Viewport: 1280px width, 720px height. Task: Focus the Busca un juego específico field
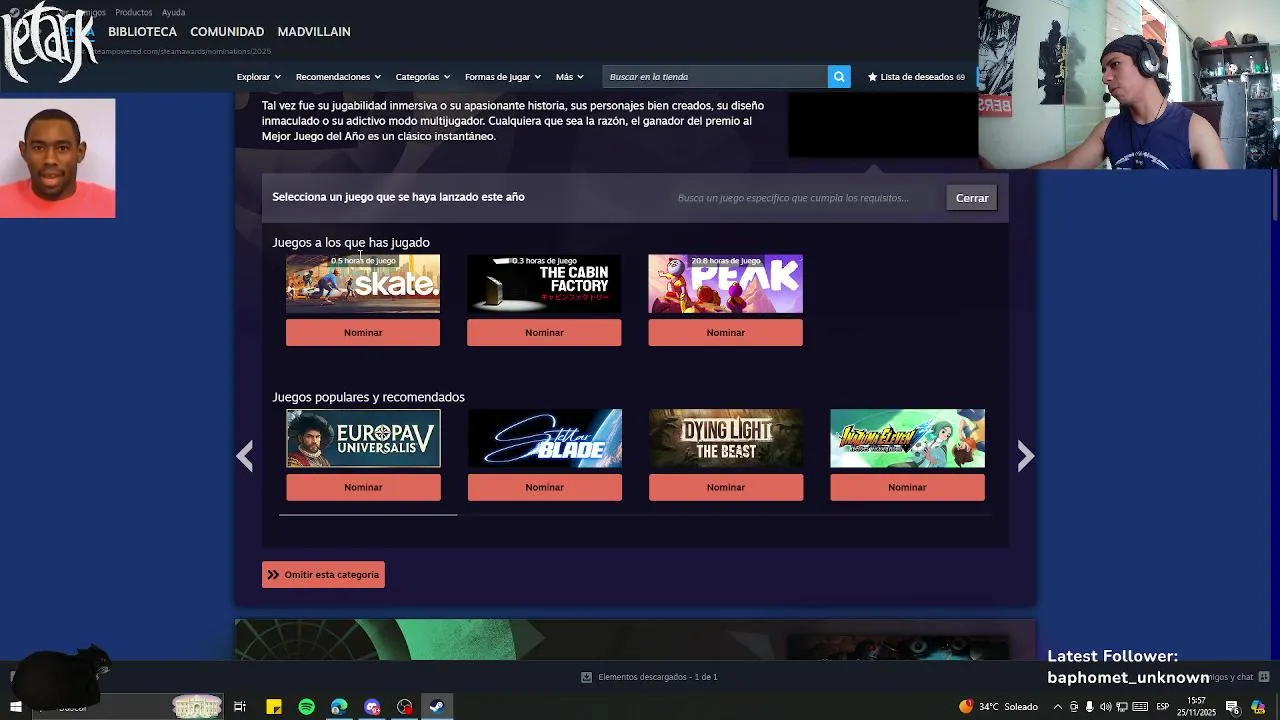point(805,198)
